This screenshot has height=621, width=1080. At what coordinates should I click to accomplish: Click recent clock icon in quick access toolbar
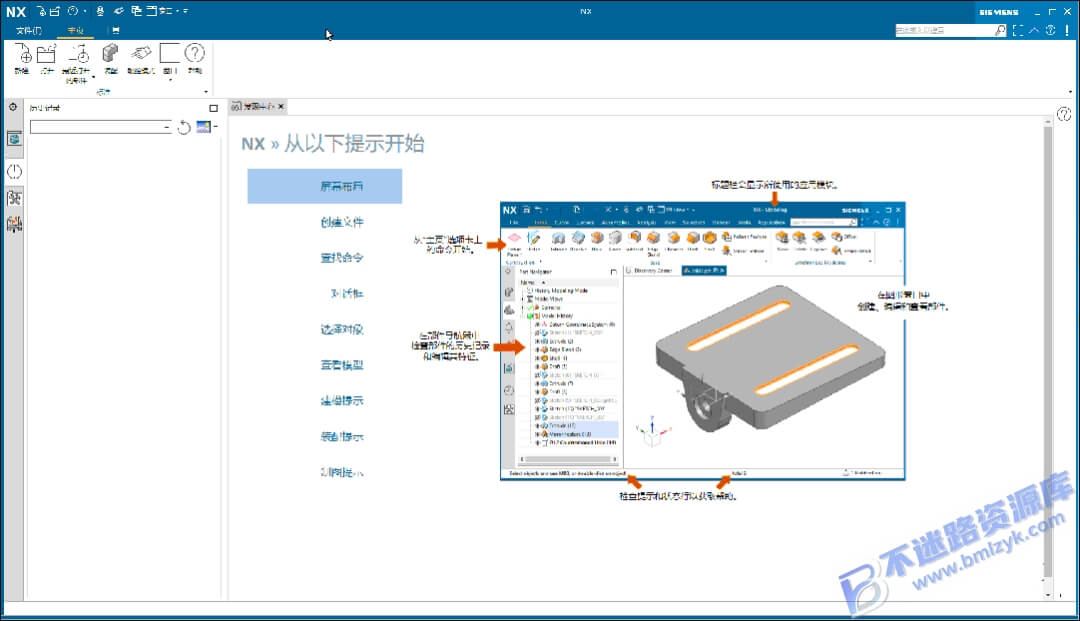[72, 11]
